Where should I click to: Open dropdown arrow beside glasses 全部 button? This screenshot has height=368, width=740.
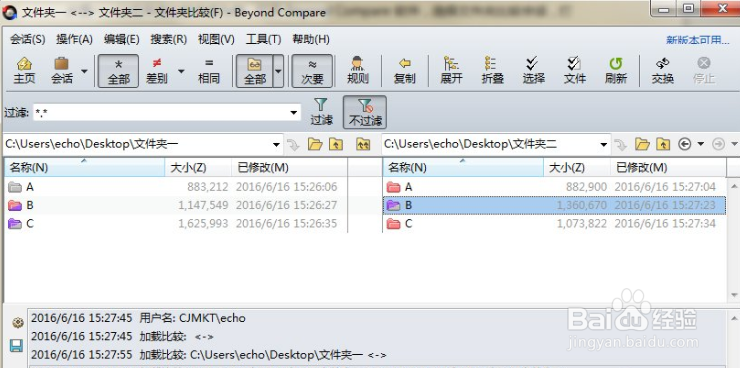278,71
